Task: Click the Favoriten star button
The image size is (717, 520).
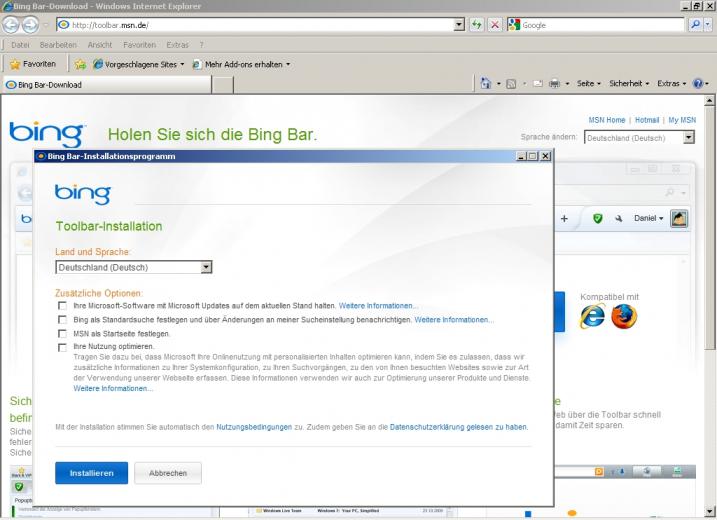Action: click(33, 64)
